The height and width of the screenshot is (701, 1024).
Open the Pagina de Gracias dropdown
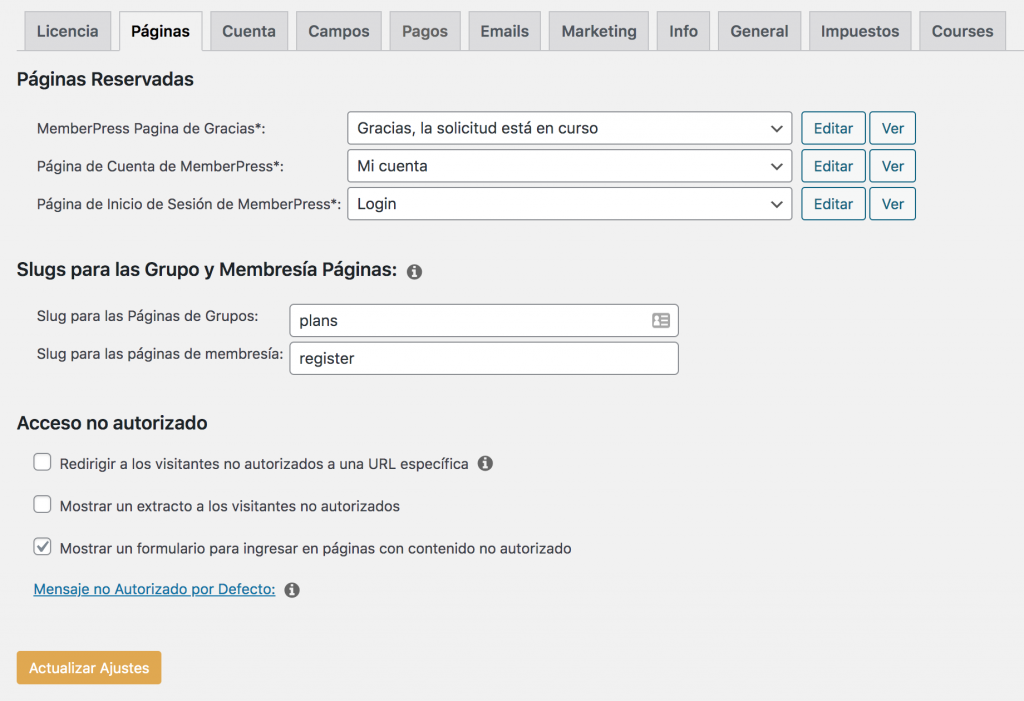[x=569, y=128]
